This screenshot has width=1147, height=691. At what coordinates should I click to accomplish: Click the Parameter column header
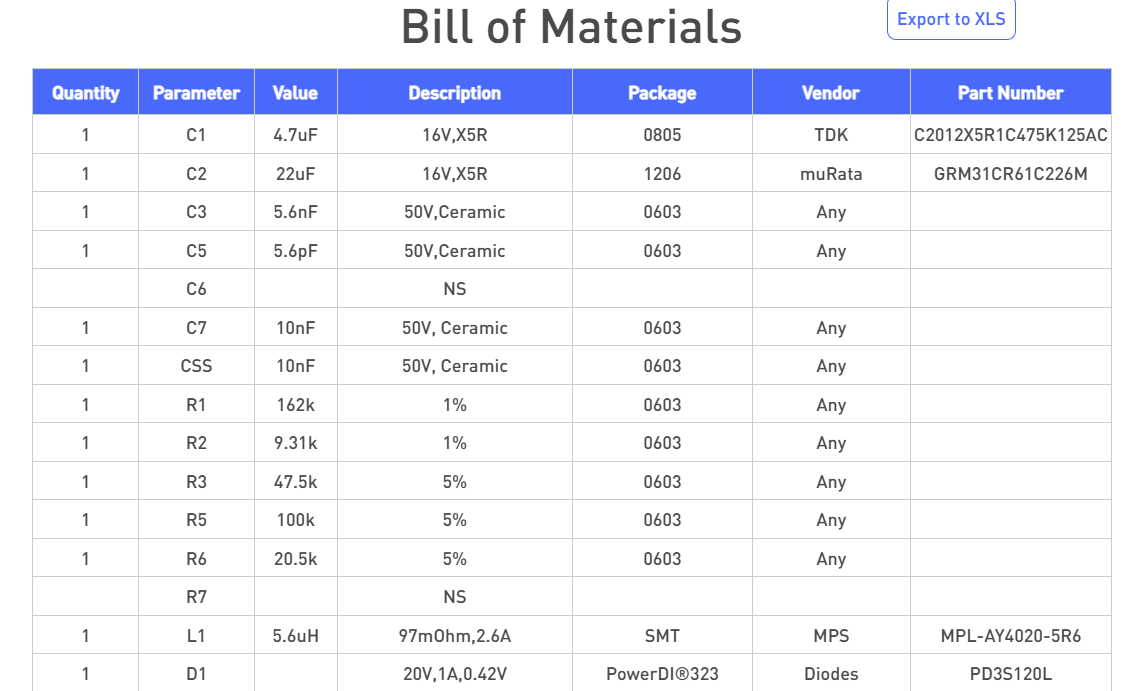[196, 93]
